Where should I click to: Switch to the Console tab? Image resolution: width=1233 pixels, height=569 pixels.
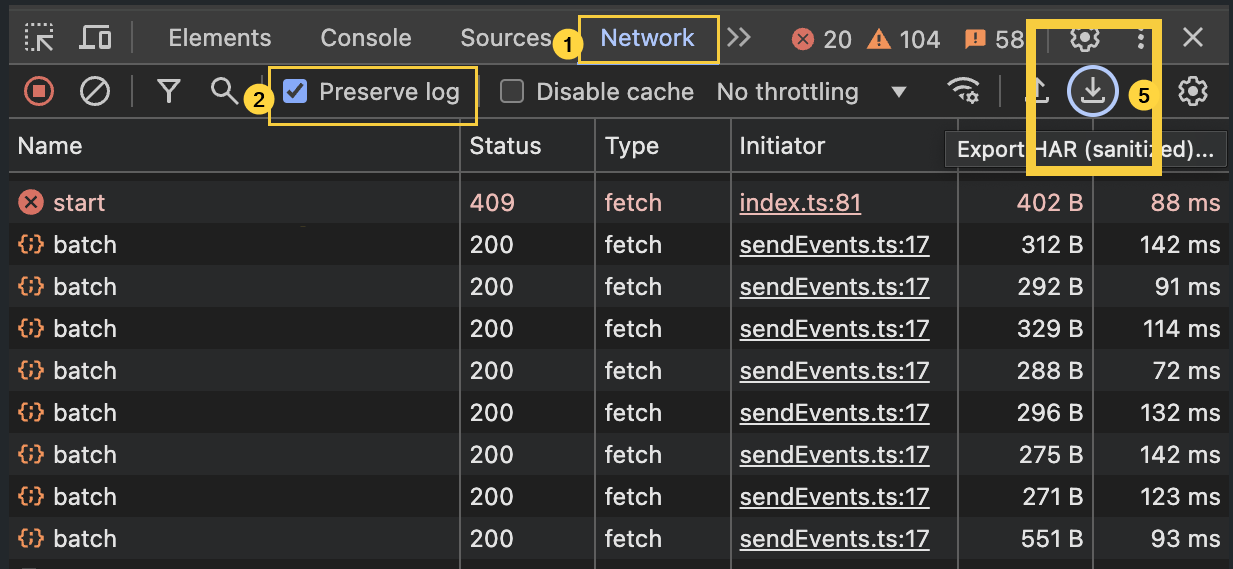[x=365, y=38]
